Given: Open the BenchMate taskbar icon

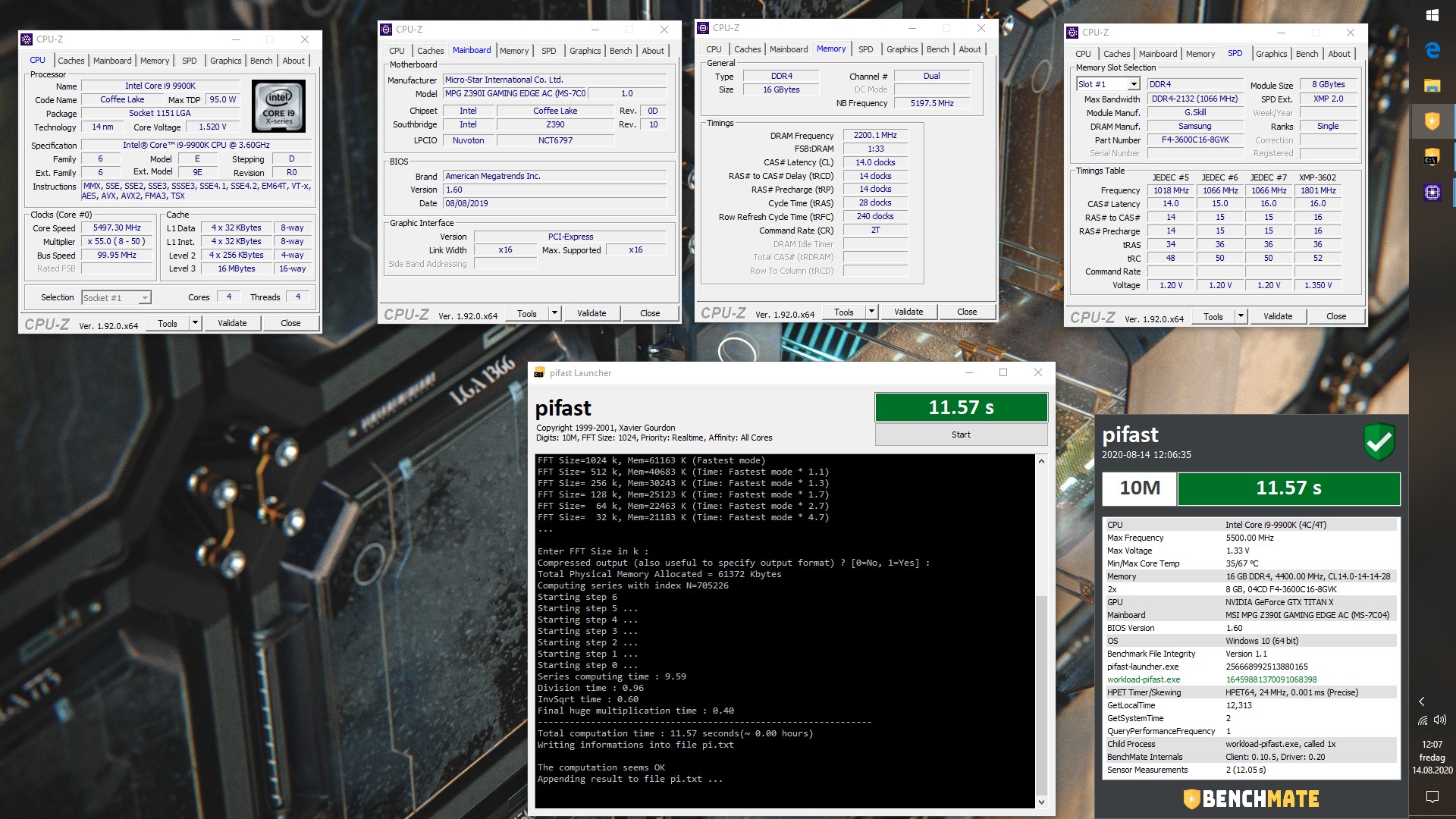Looking at the screenshot, I should tap(1432, 121).
